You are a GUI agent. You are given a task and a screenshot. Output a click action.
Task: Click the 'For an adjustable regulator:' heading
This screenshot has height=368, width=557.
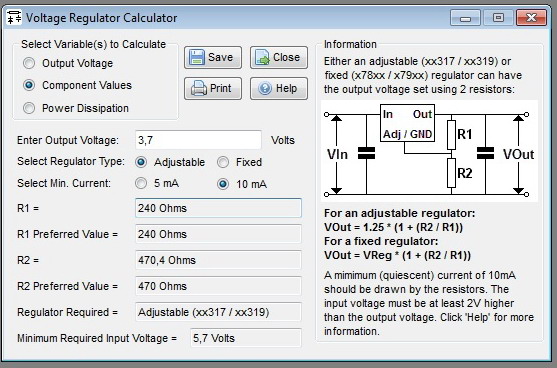399,213
